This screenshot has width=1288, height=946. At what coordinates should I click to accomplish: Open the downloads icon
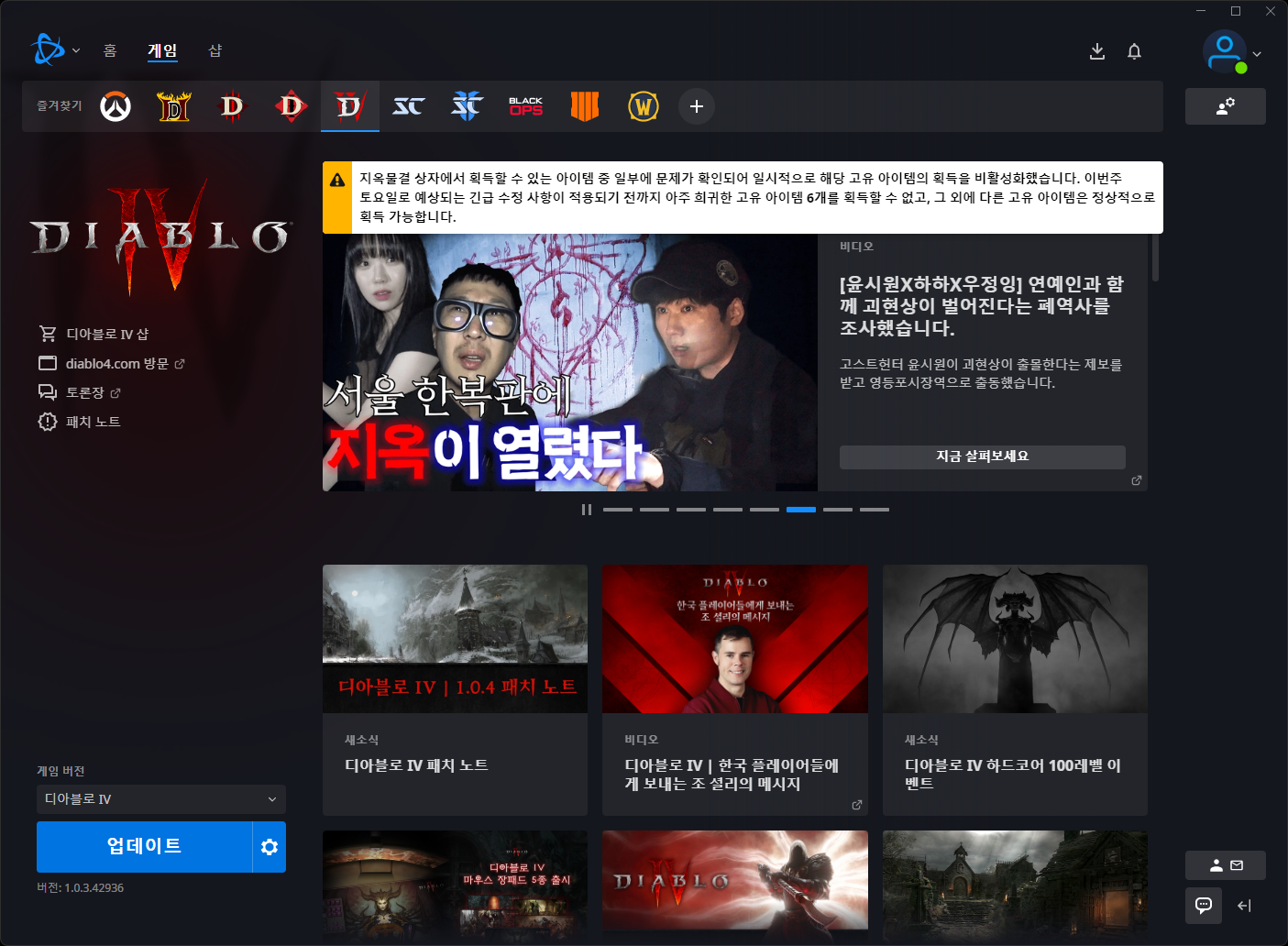[x=1097, y=51]
